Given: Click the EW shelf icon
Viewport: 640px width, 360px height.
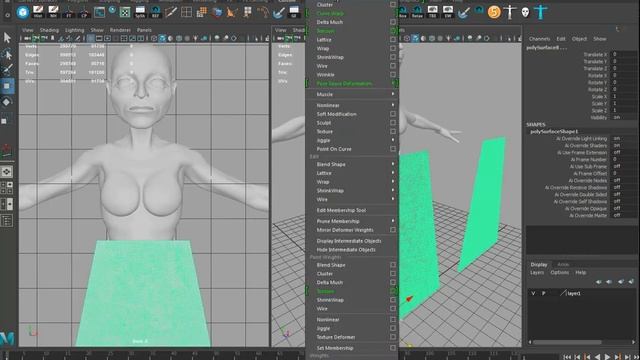Looking at the screenshot, I should (448, 12).
